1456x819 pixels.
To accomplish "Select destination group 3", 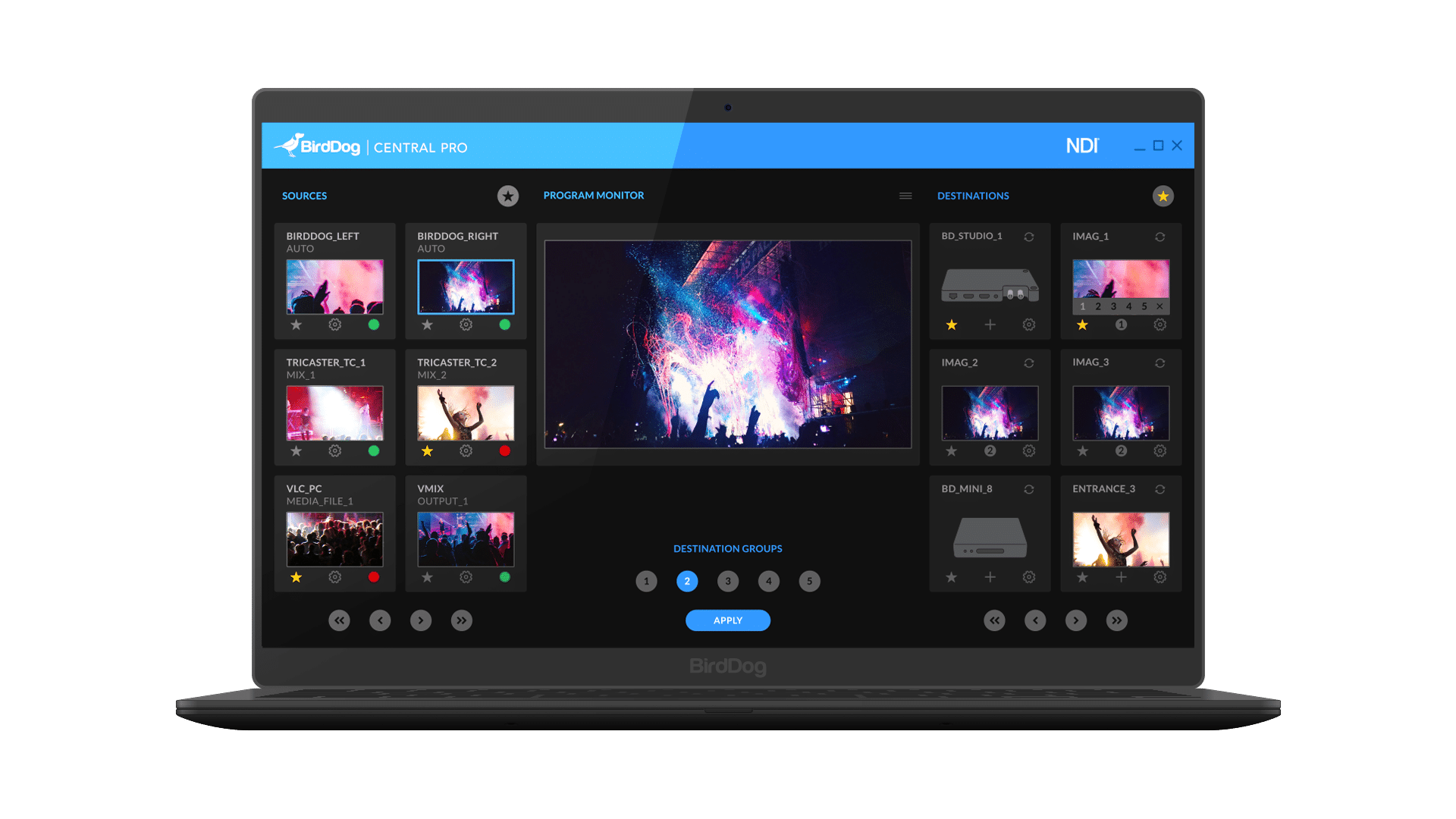I will click(728, 582).
